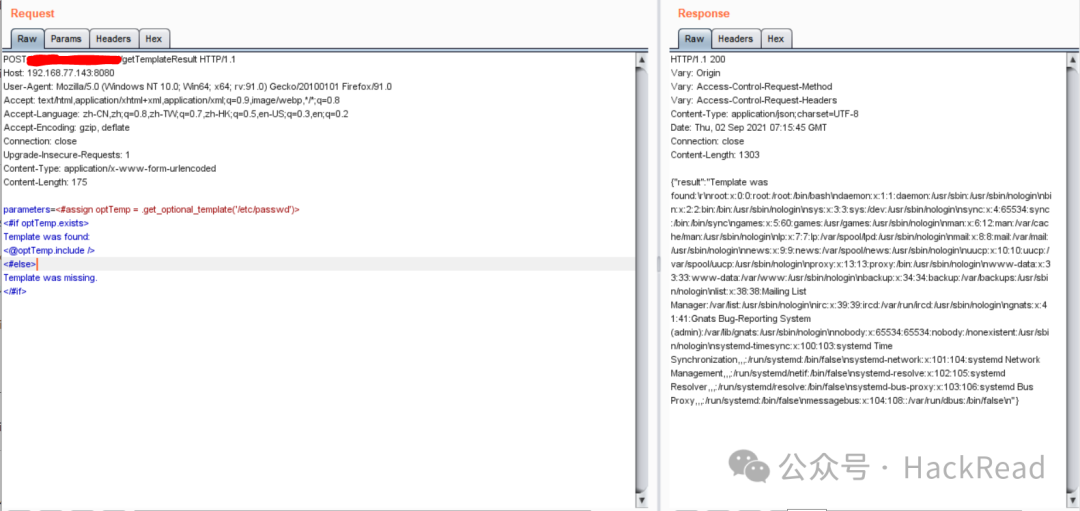The width and height of the screenshot is (1080, 511).
Task: Click the Request pane vertical scrollbar track
Action: [x=643, y=279]
